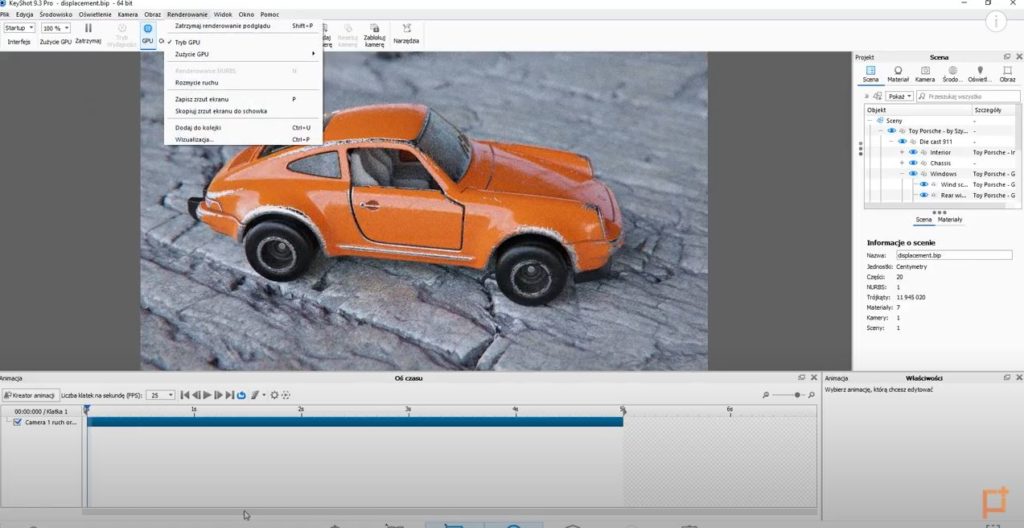Click the zoom-in magnifier beside timeline zoom slider
1024x528 pixels.
811,395
